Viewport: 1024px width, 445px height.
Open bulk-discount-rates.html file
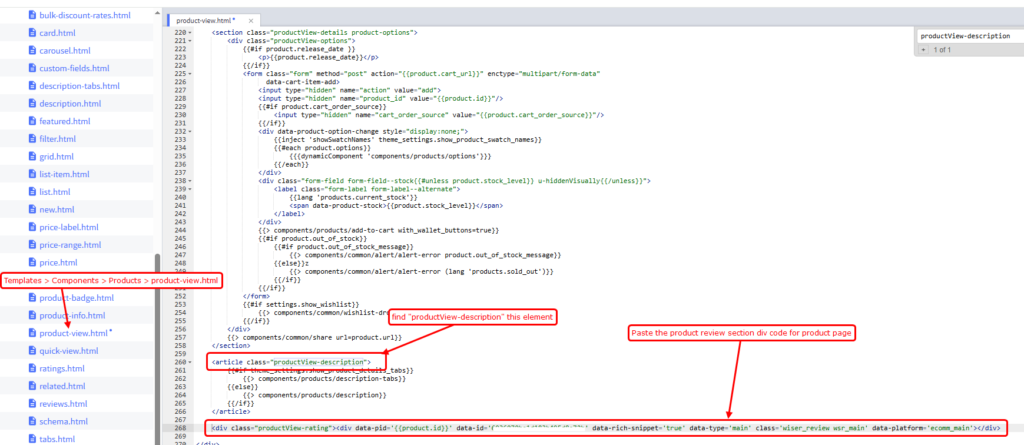(x=85, y=15)
